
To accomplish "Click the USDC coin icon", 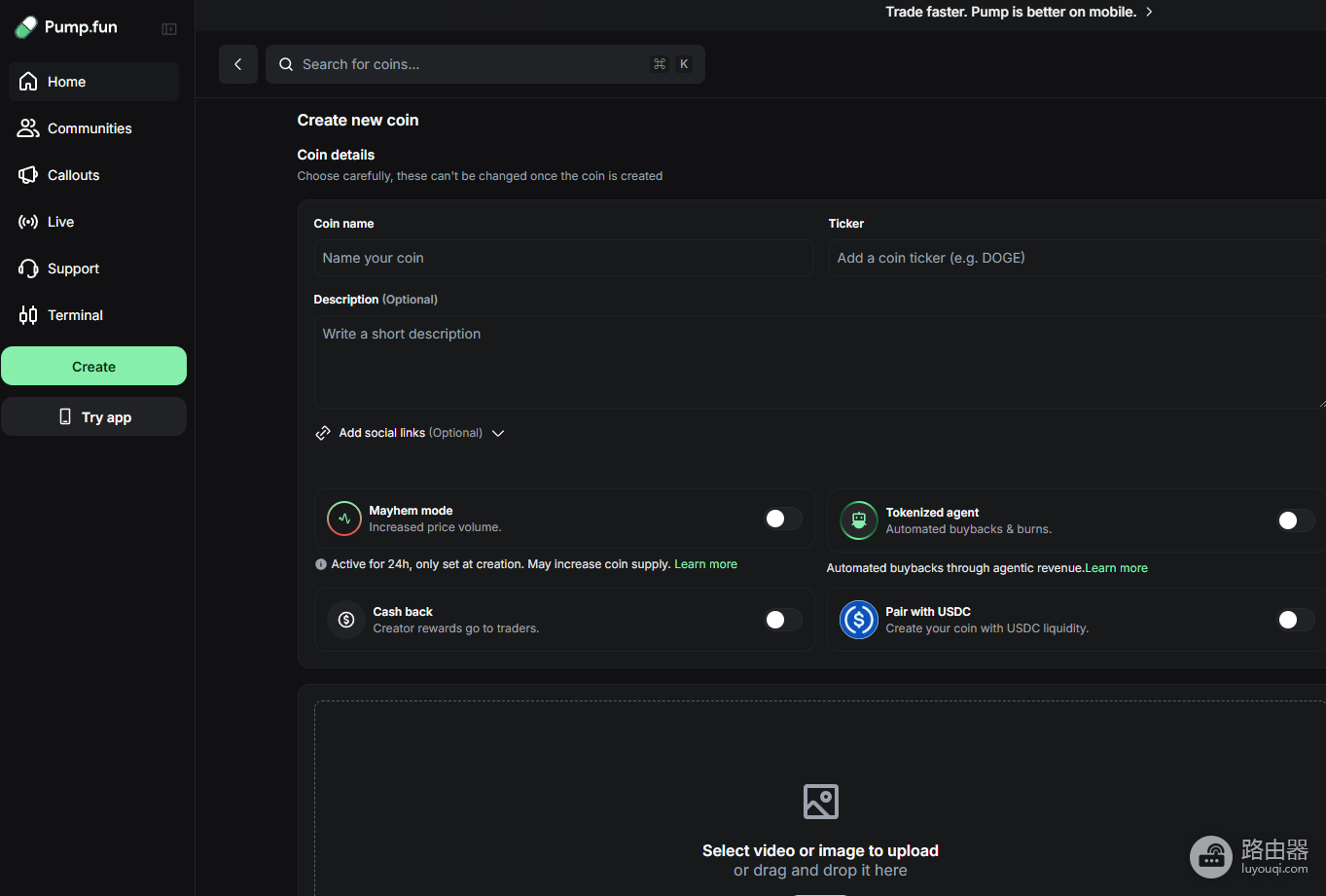I will click(859, 620).
